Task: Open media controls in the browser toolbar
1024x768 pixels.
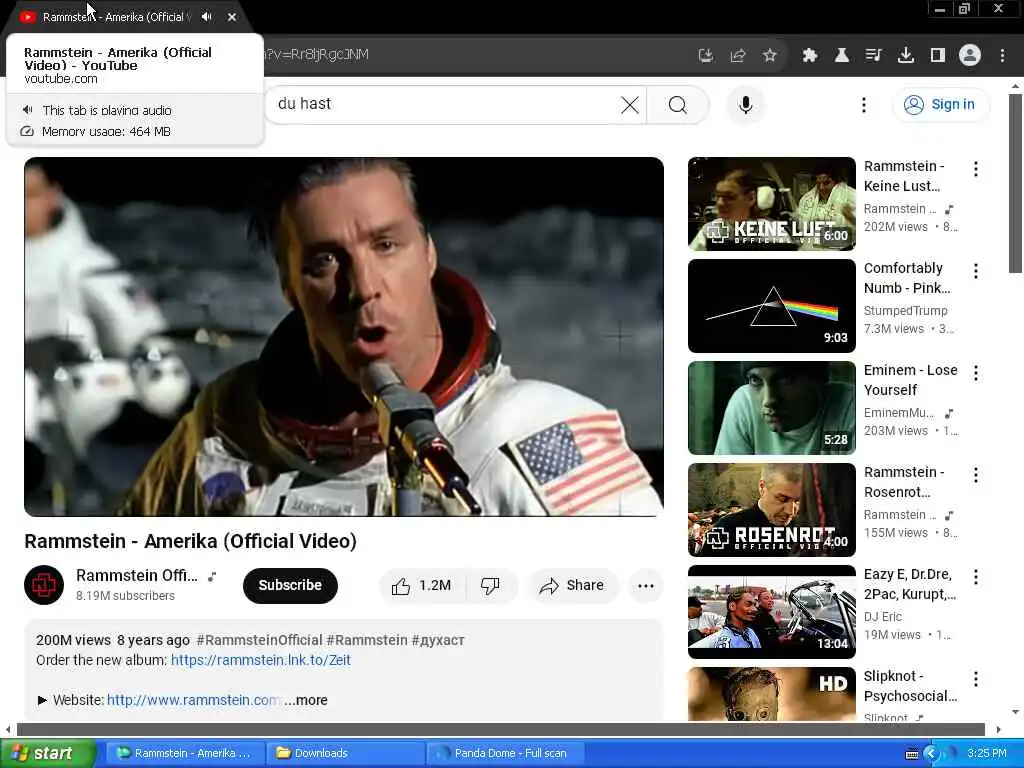Action: 873,56
